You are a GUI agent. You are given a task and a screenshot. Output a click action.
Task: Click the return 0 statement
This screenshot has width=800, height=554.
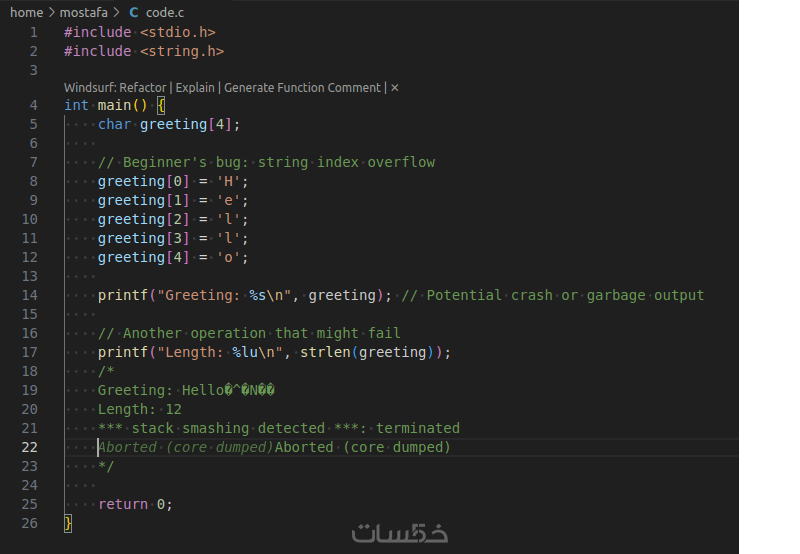click(x=135, y=504)
